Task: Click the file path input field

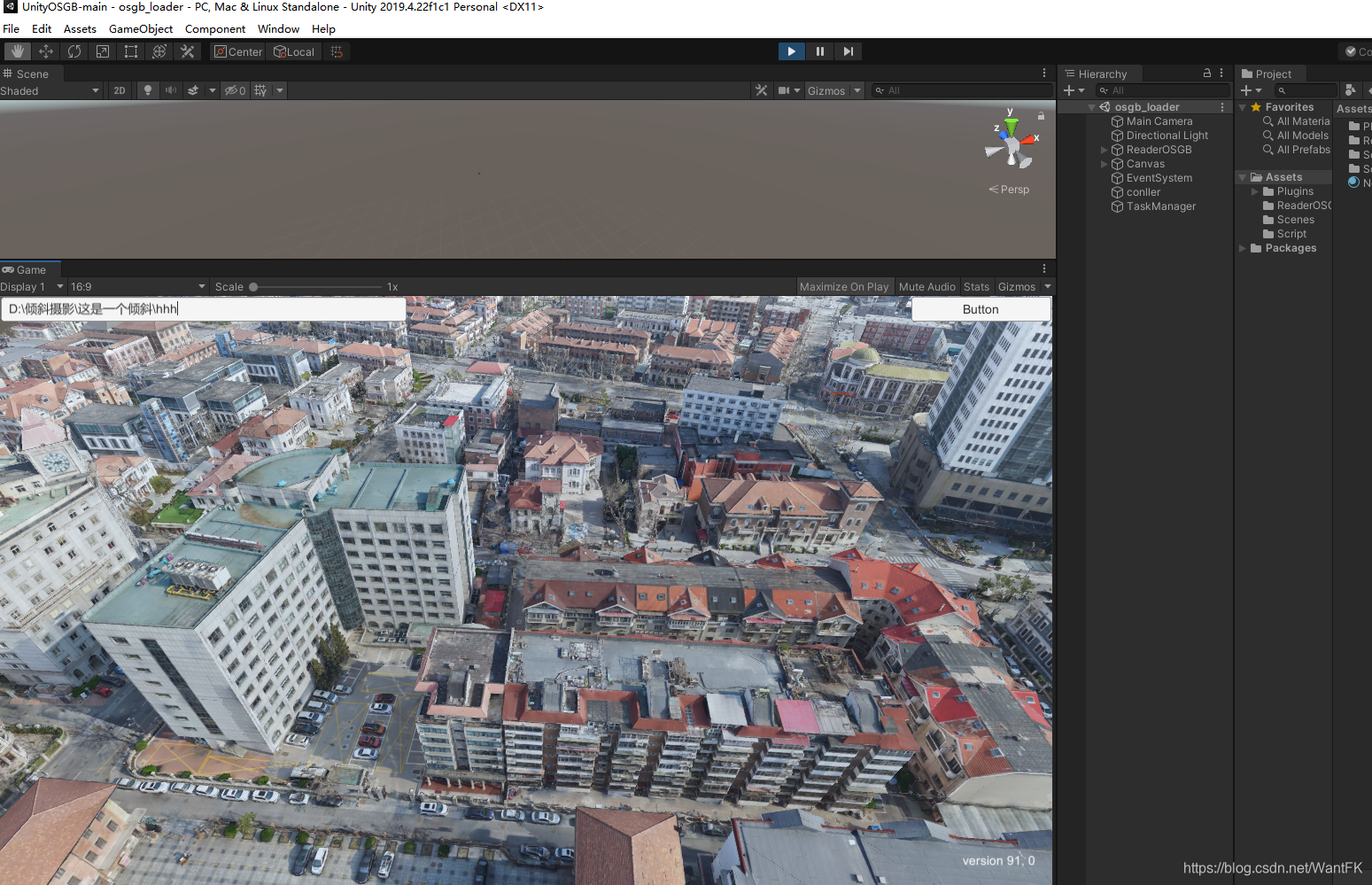Action: 204,309
